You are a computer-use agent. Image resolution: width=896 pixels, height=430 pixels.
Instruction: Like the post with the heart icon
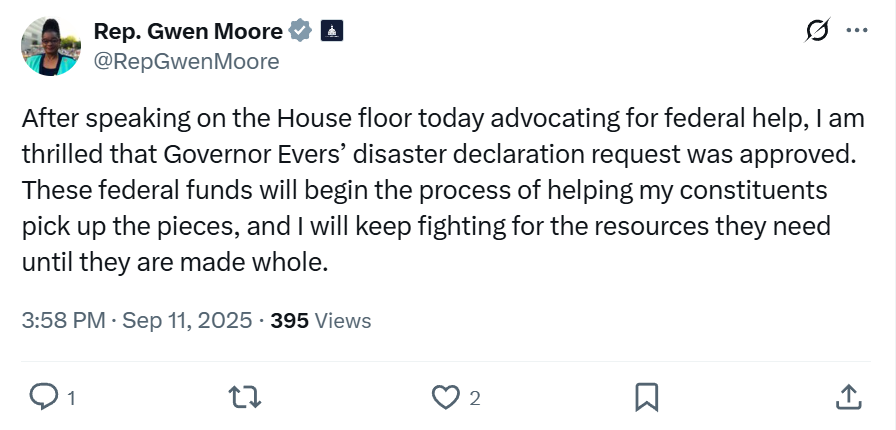pyautogui.click(x=446, y=397)
